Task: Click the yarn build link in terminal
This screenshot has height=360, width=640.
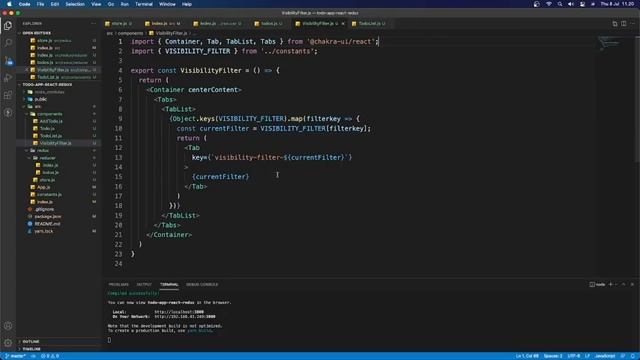Action: click(x=199, y=331)
